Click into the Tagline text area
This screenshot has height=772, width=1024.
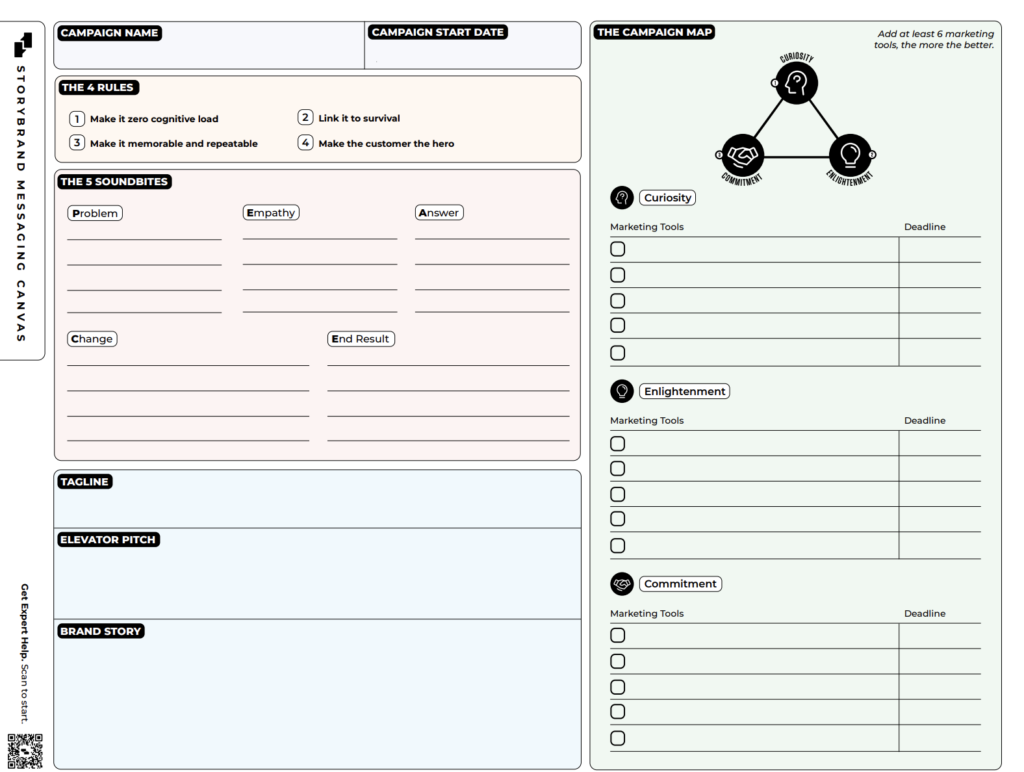(317, 499)
